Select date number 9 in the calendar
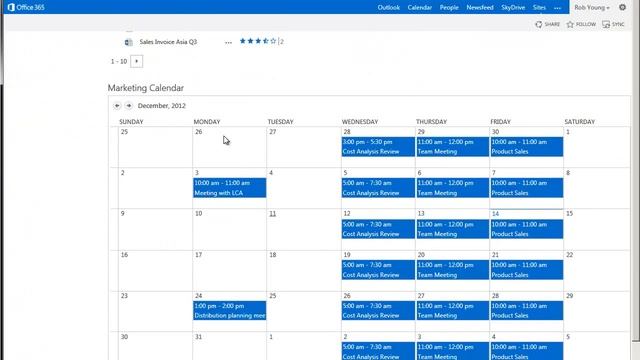640x360 pixels. pyautogui.click(x=122, y=213)
